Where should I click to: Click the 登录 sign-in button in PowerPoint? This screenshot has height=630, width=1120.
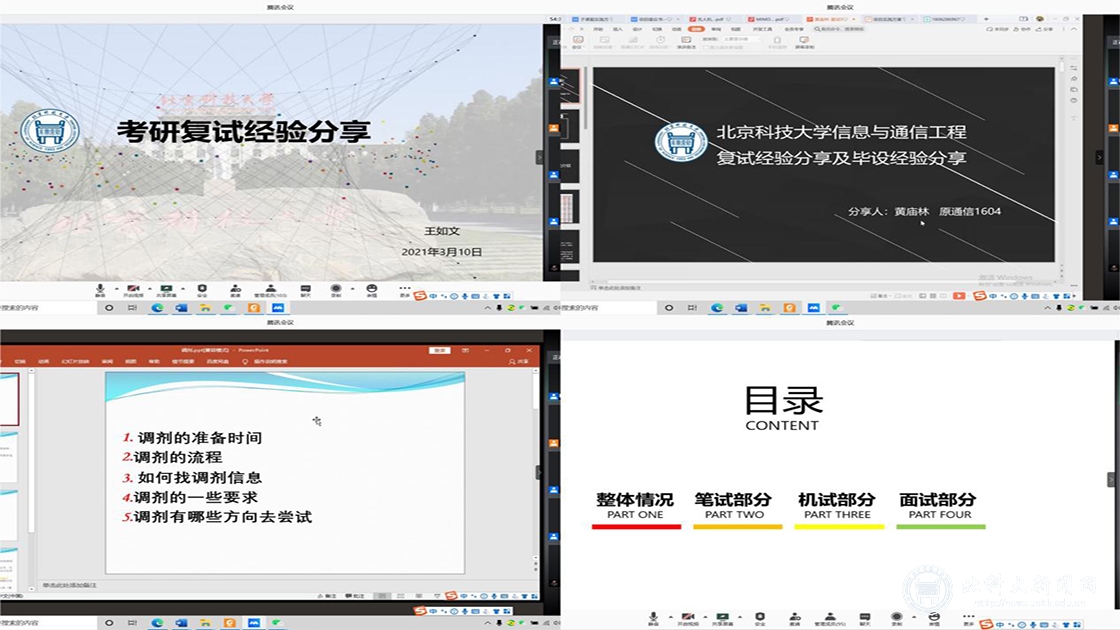439,350
